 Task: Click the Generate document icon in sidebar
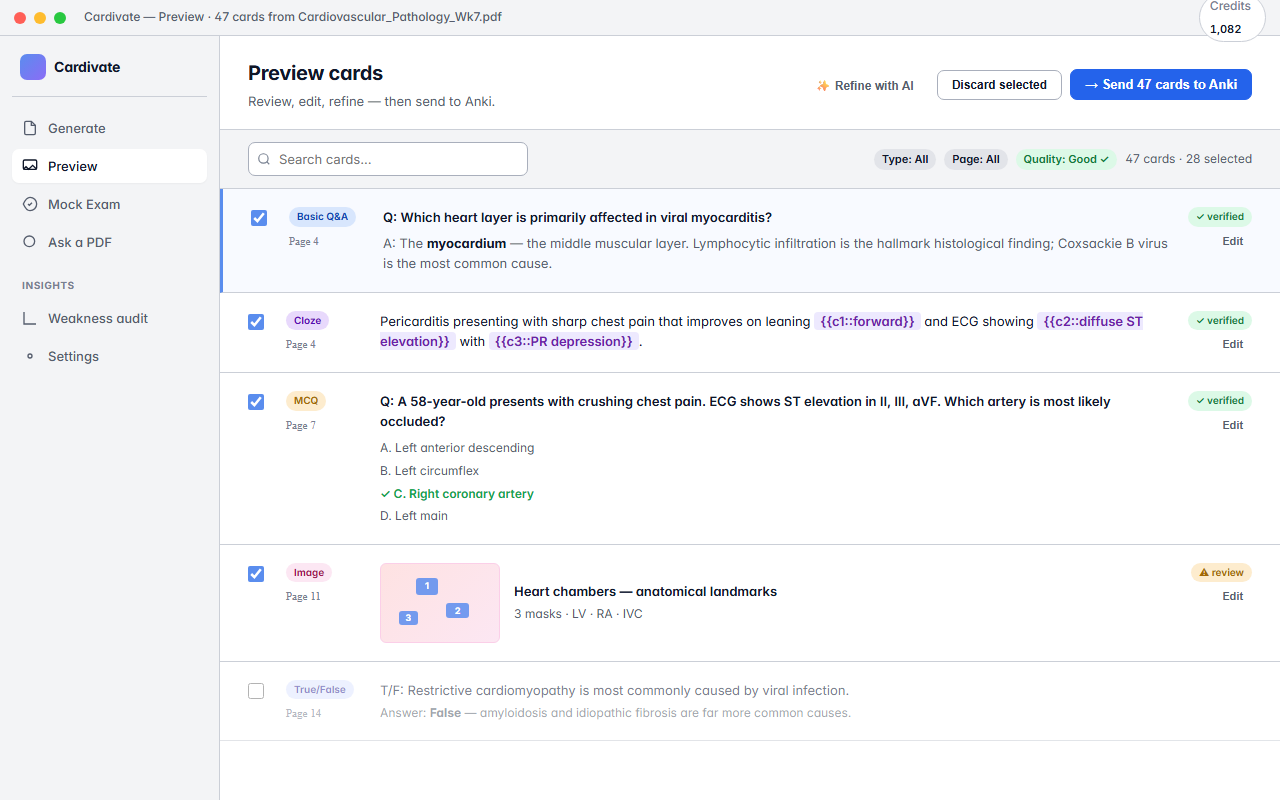tap(30, 128)
